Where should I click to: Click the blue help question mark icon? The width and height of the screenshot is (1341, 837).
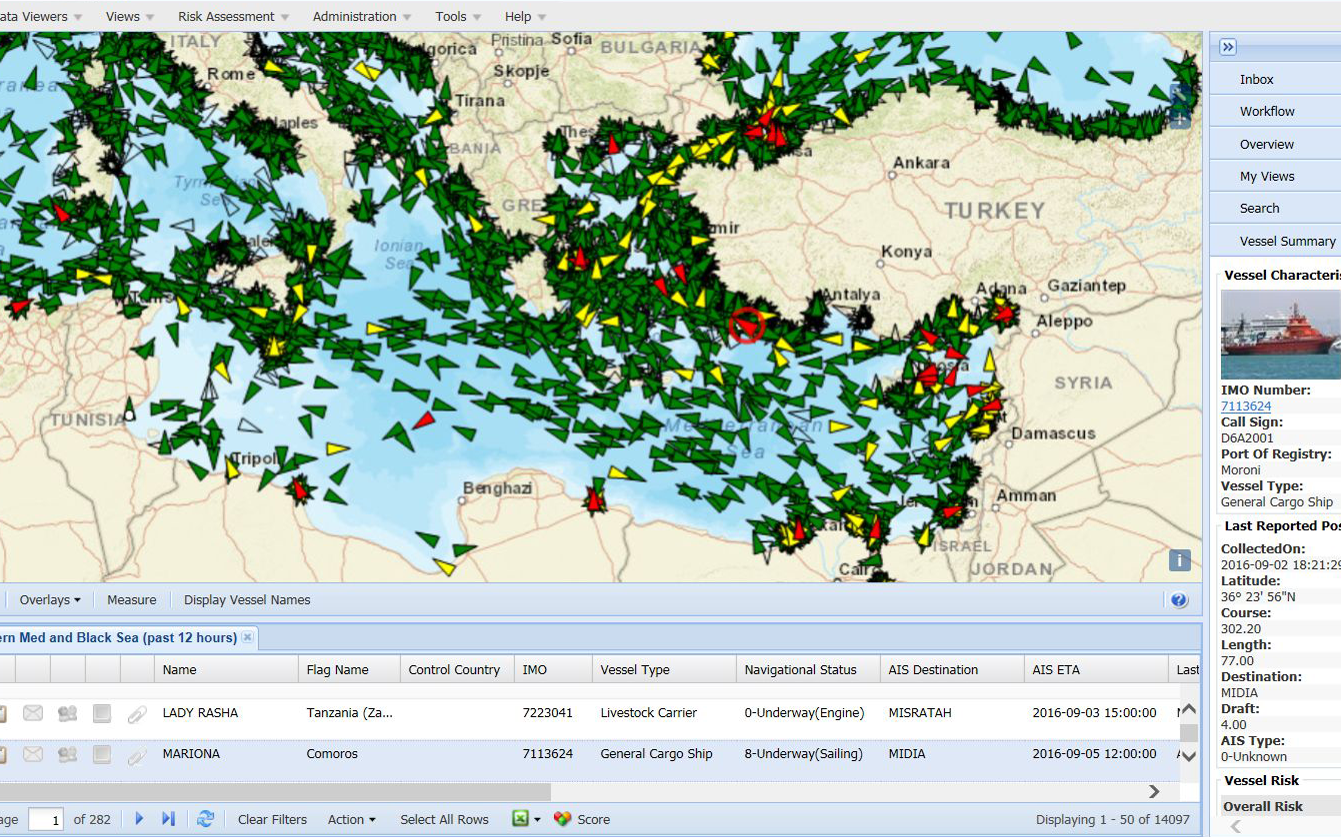1179,600
